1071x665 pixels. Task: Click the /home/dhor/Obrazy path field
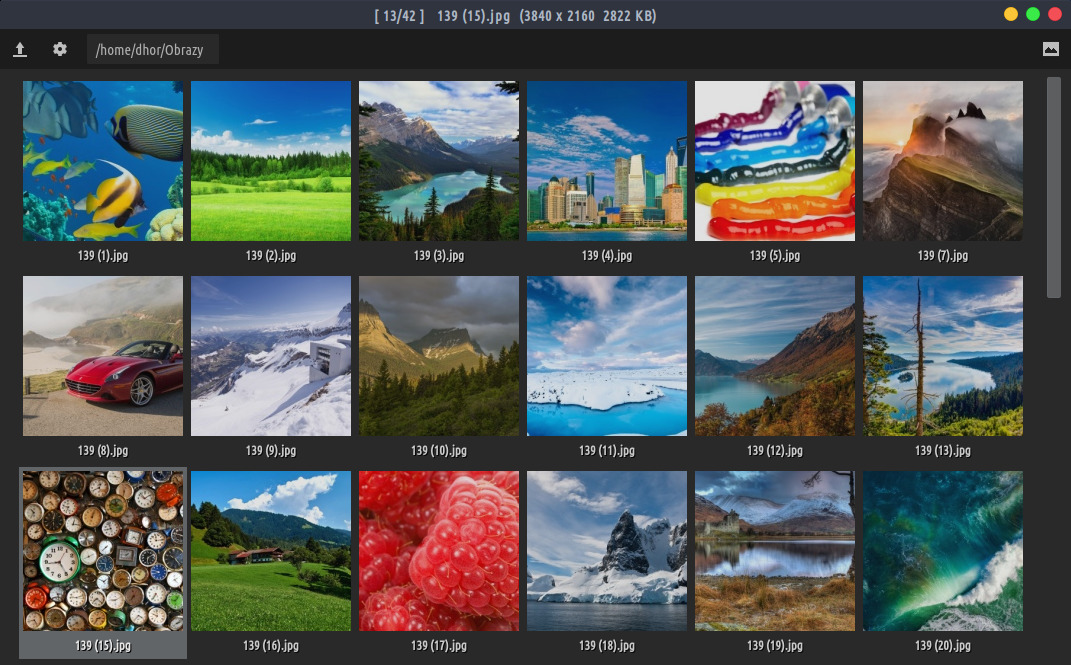pyautogui.click(x=152, y=49)
